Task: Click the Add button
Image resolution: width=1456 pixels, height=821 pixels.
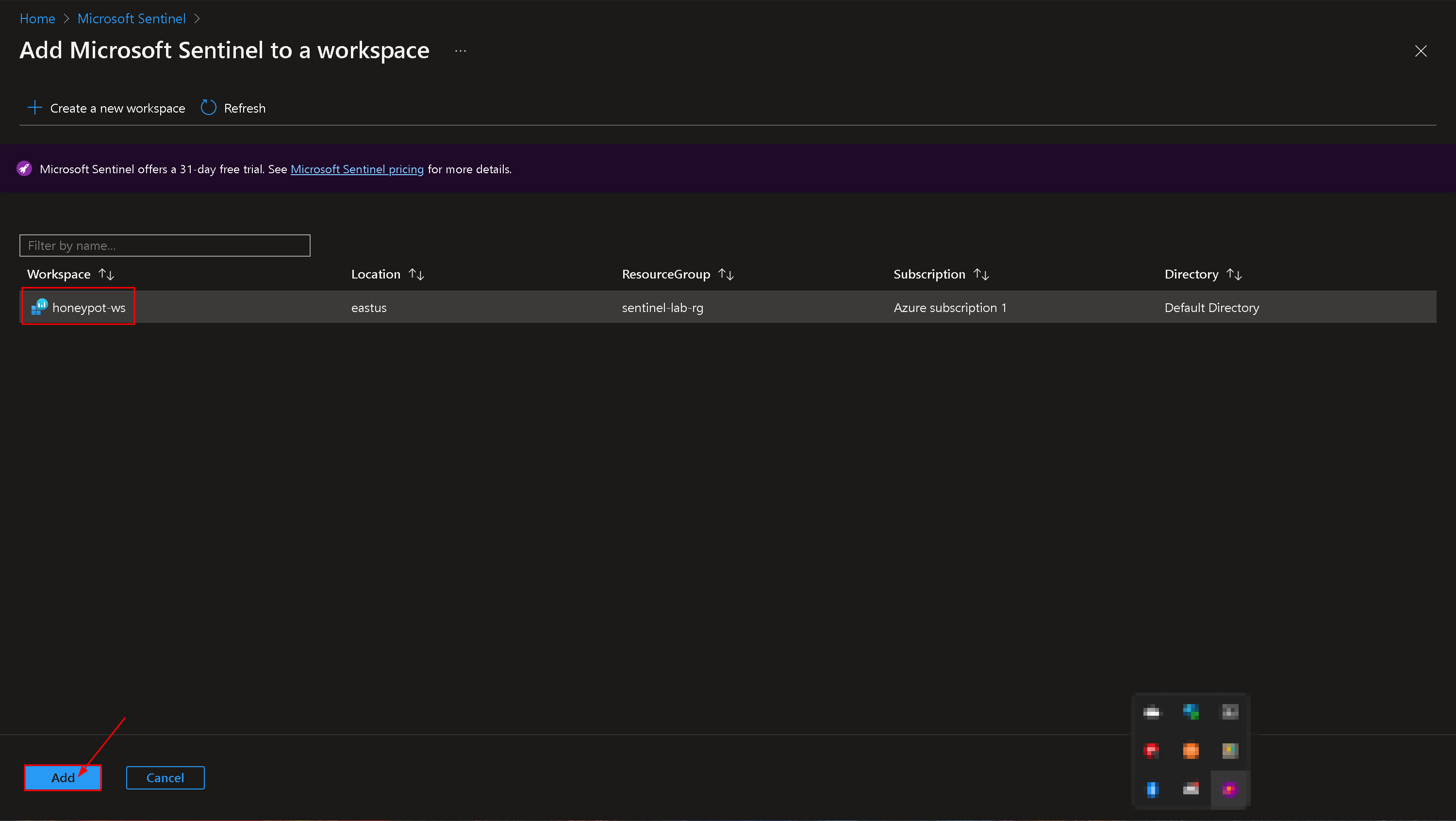Action: (63, 777)
